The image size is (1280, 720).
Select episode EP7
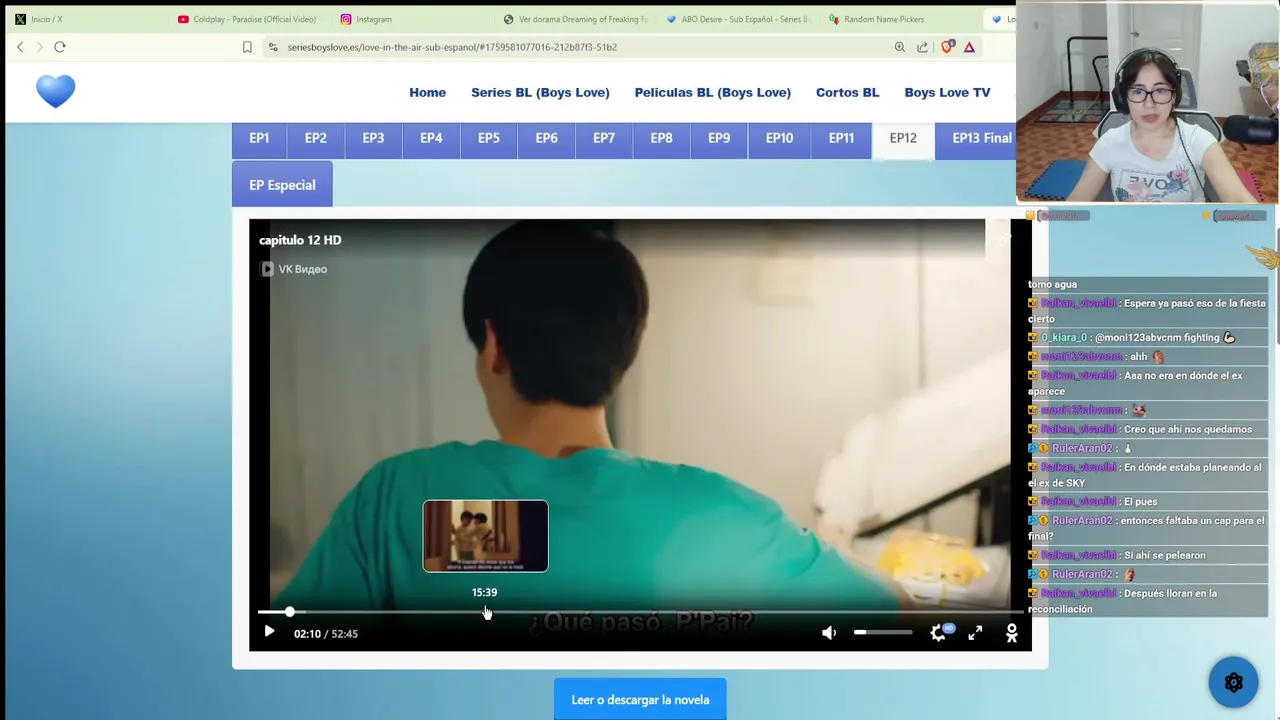point(604,139)
